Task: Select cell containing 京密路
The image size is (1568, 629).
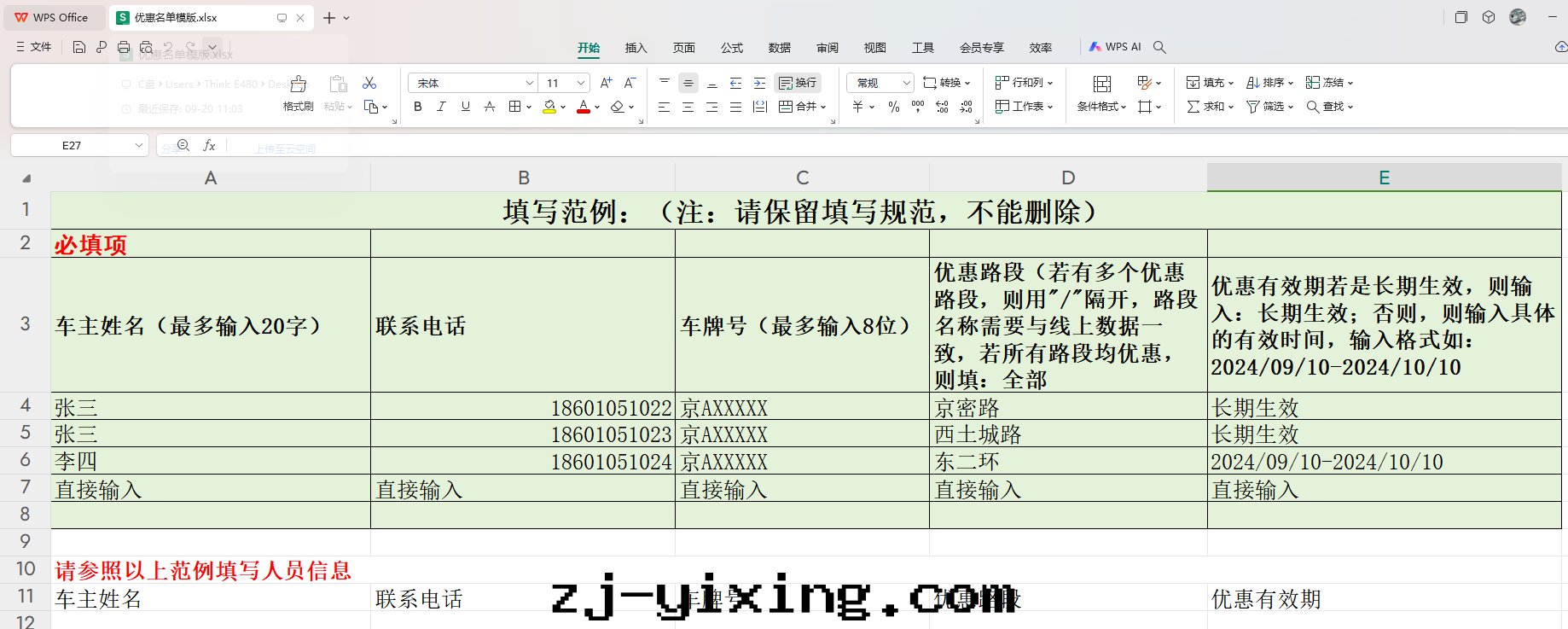Action: click(1068, 407)
